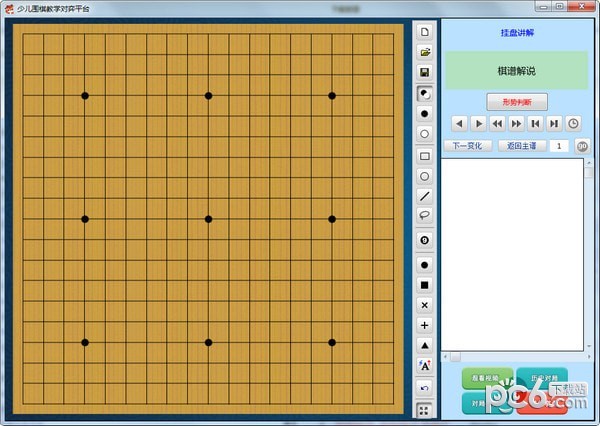Click the undo arrow icon

424,388
